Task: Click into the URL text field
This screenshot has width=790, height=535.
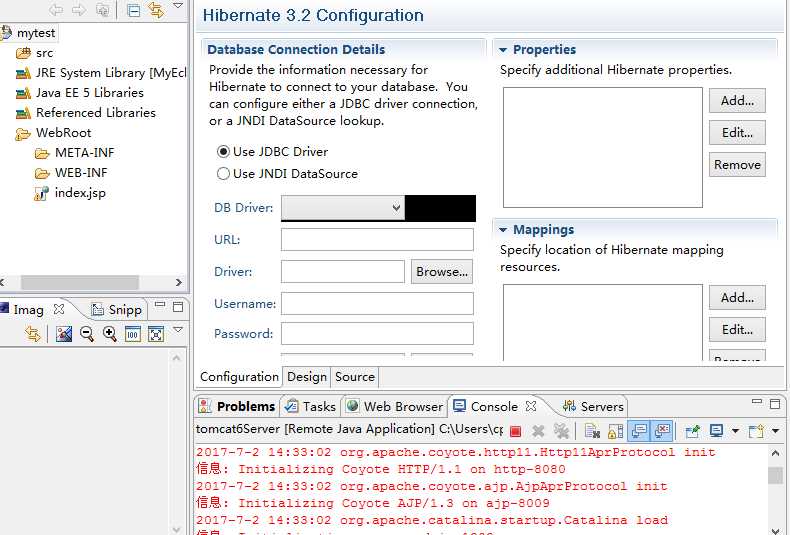Action: [377, 239]
